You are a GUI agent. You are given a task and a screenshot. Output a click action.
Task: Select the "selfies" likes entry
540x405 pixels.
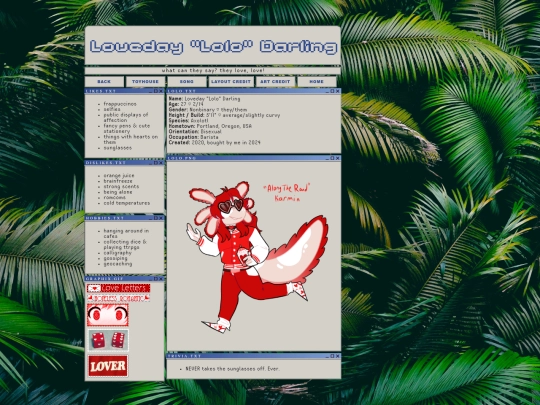pyautogui.click(x=112, y=109)
